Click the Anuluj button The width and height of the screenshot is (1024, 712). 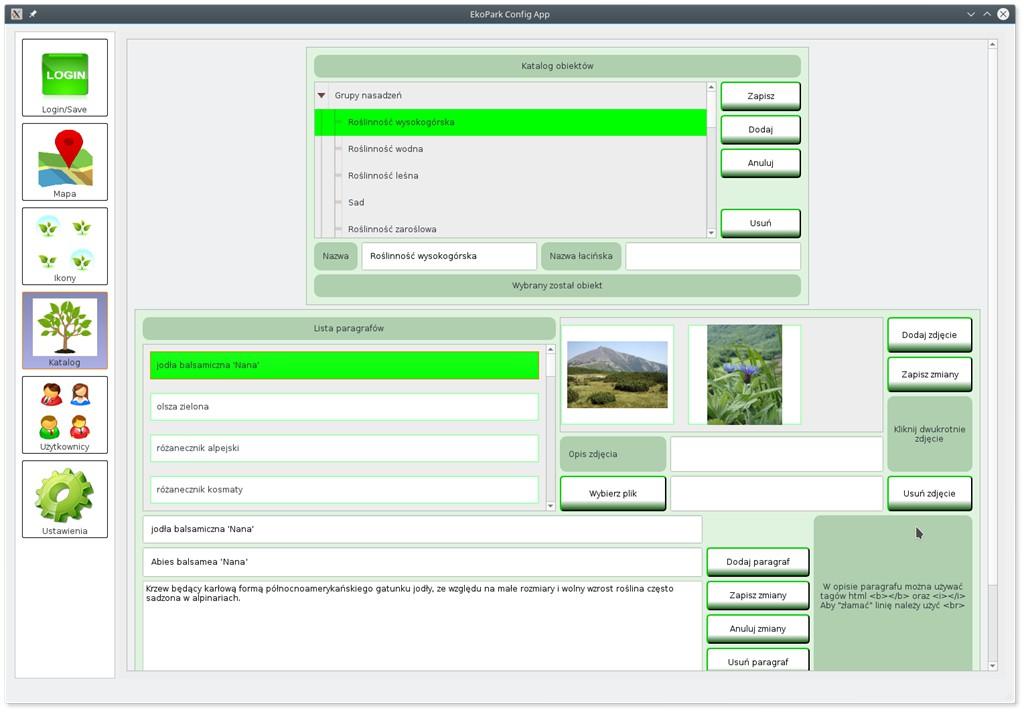760,163
